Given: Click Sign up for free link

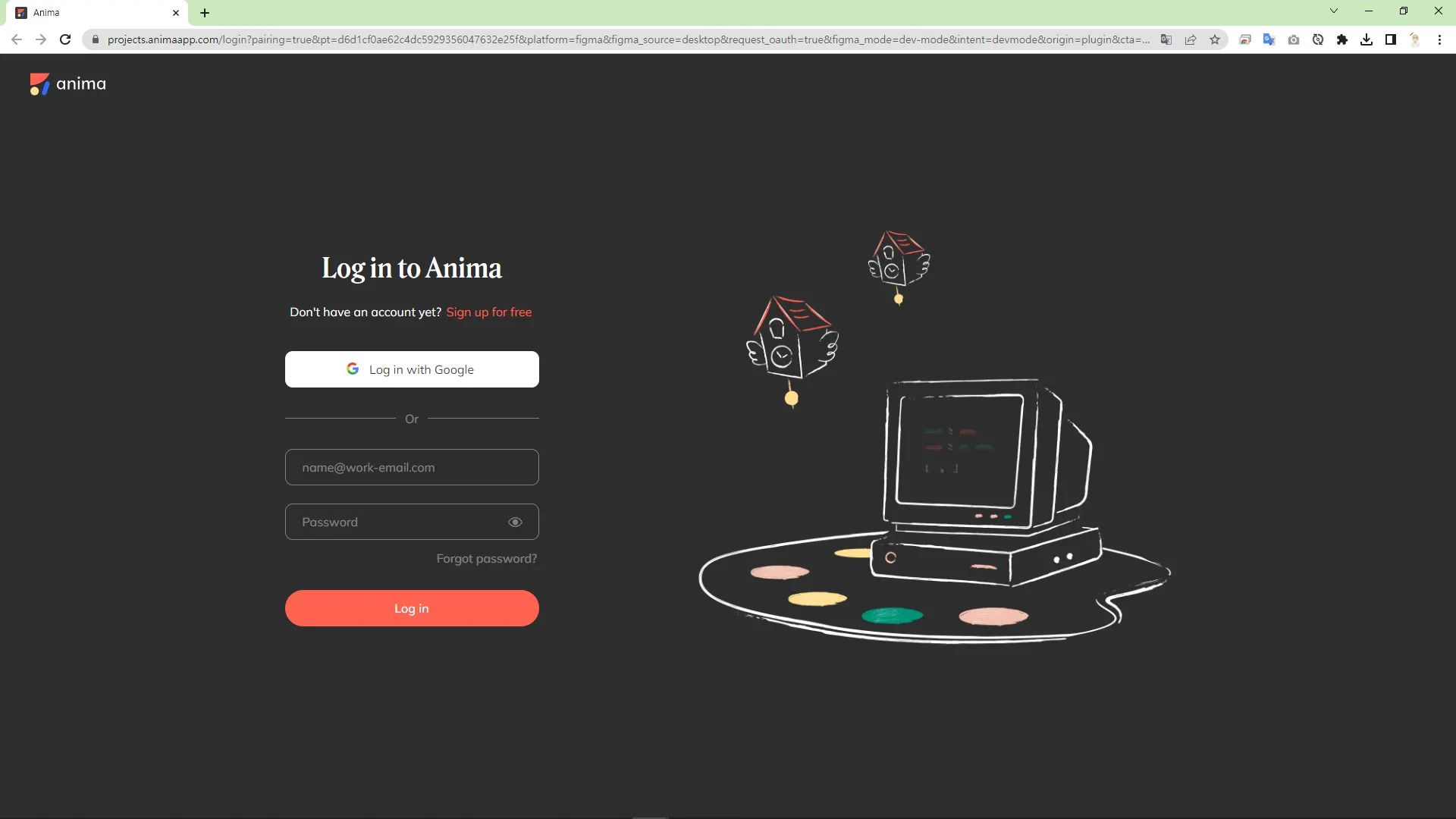Looking at the screenshot, I should tap(488, 312).
